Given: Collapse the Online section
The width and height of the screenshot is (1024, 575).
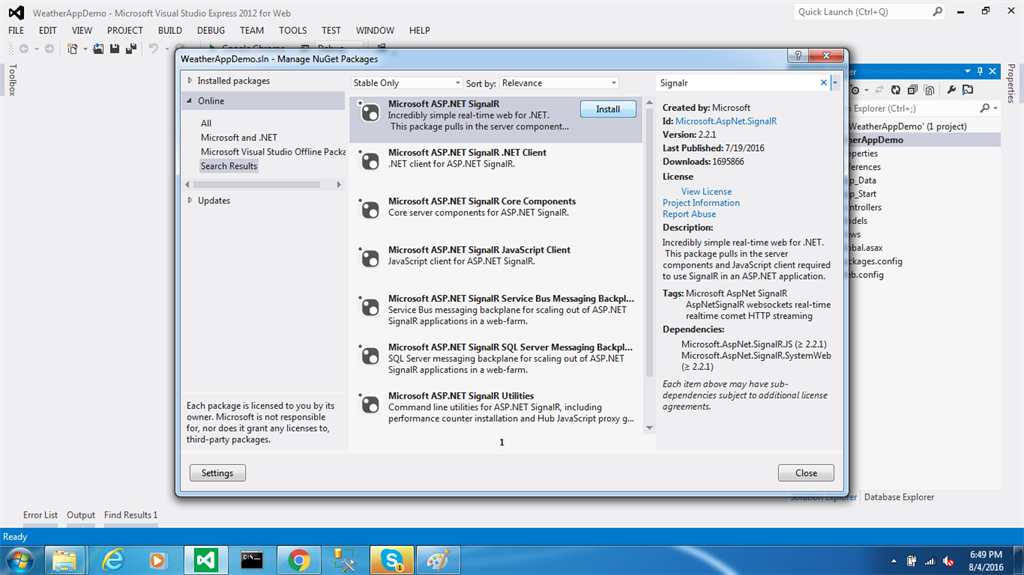Looking at the screenshot, I should 189,101.
